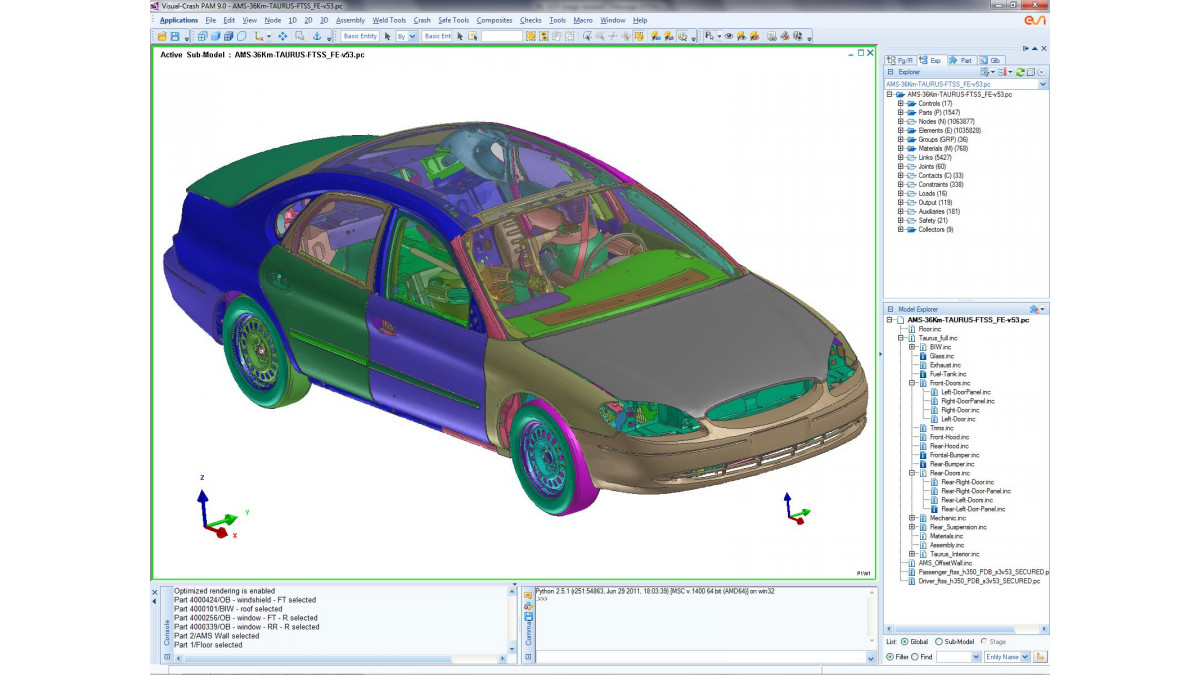Switch to the Glb tab
Viewport: 1200px width, 675px height.
(x=990, y=60)
